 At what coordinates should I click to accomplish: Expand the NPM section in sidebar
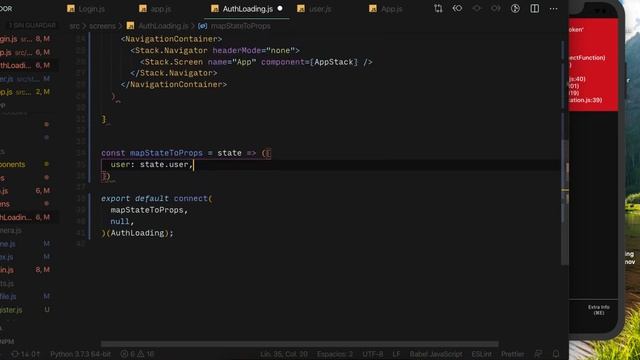[7, 341]
